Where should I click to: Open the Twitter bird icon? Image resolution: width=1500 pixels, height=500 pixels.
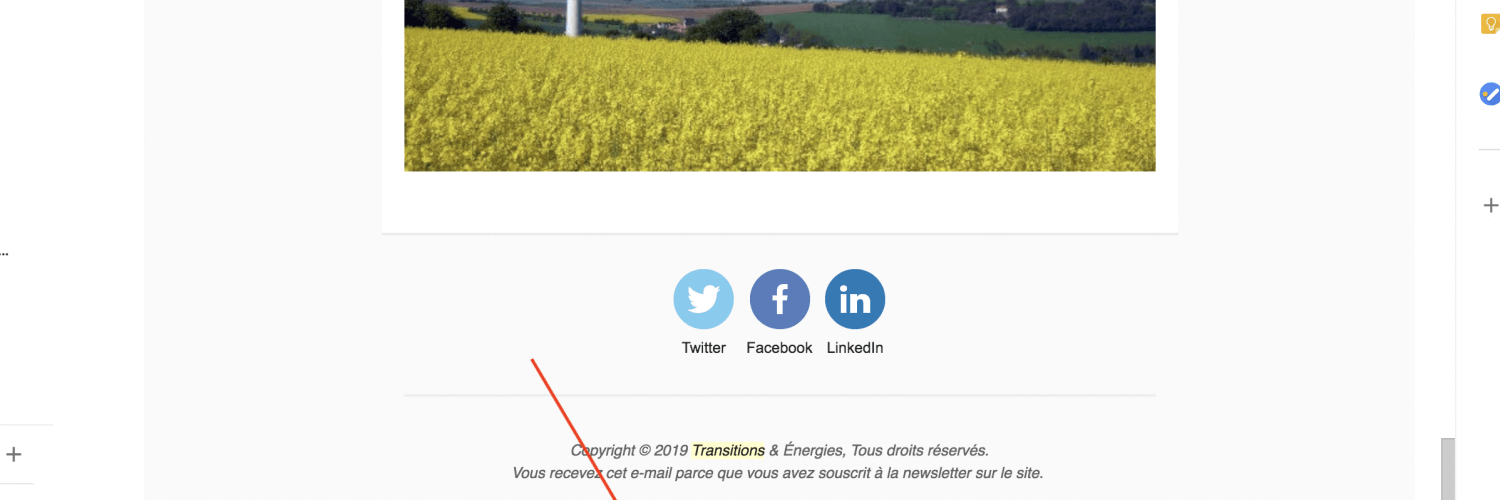[704, 299]
